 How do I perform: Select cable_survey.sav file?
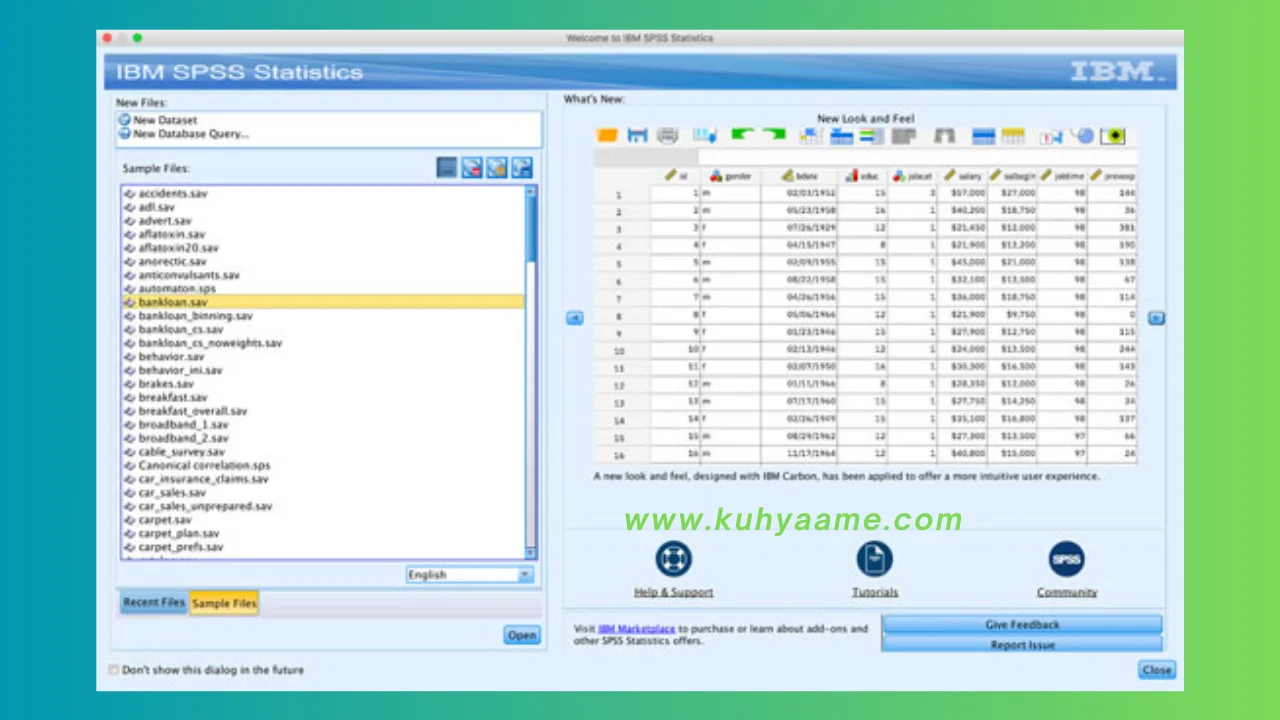[322, 451]
